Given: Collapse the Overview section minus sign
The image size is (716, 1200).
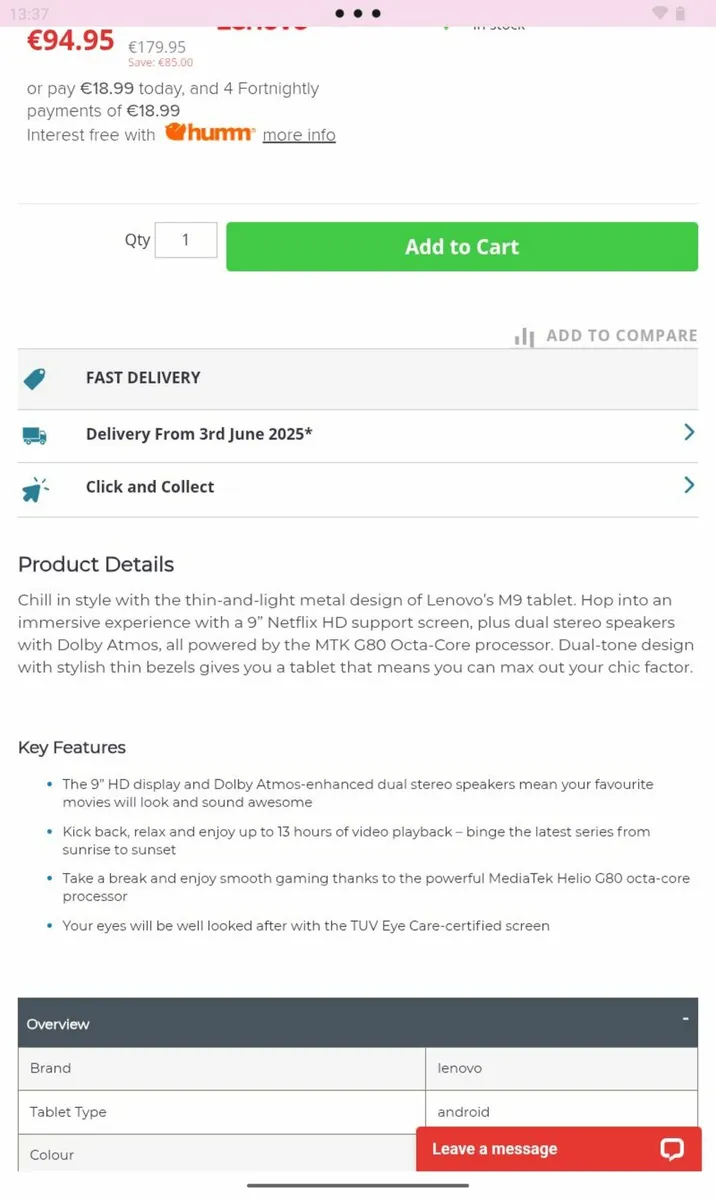Looking at the screenshot, I should coord(685,1018).
